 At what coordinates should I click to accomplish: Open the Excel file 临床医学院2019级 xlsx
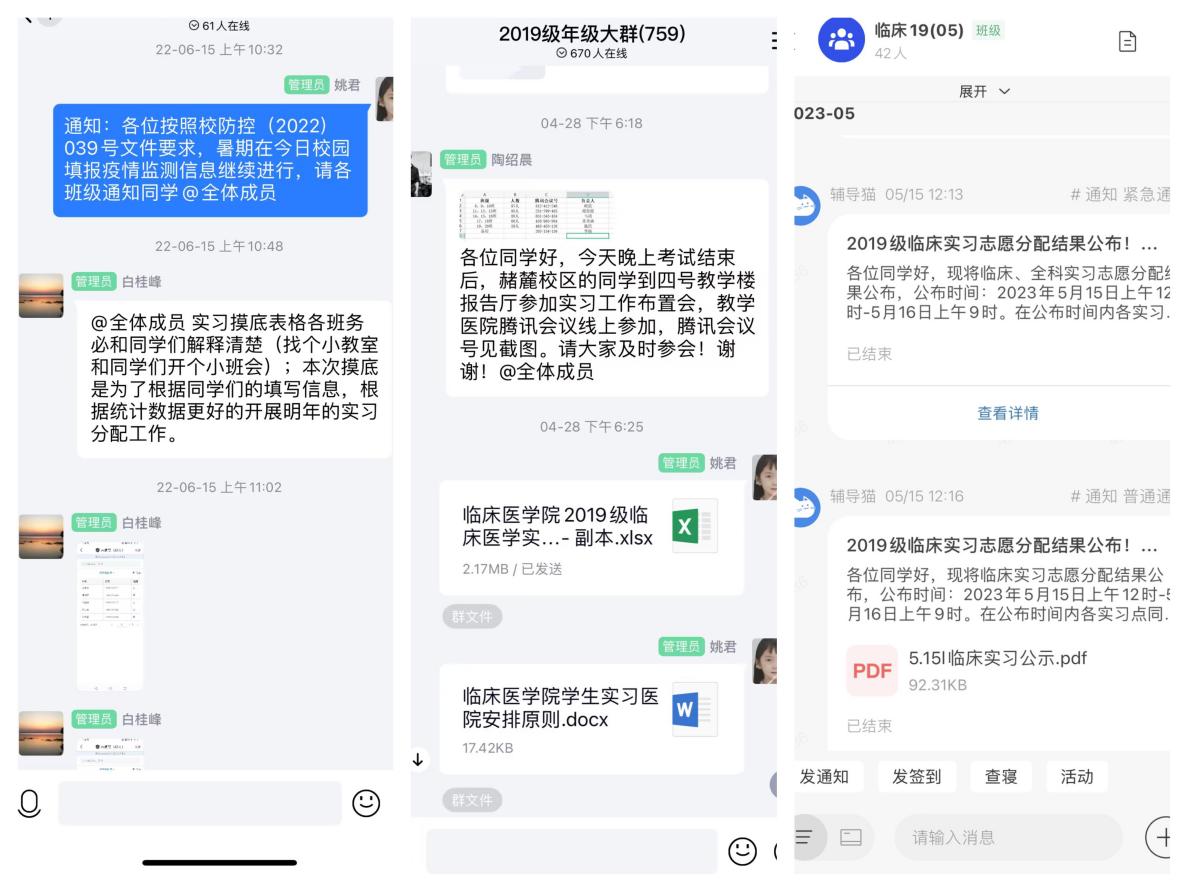(x=591, y=537)
